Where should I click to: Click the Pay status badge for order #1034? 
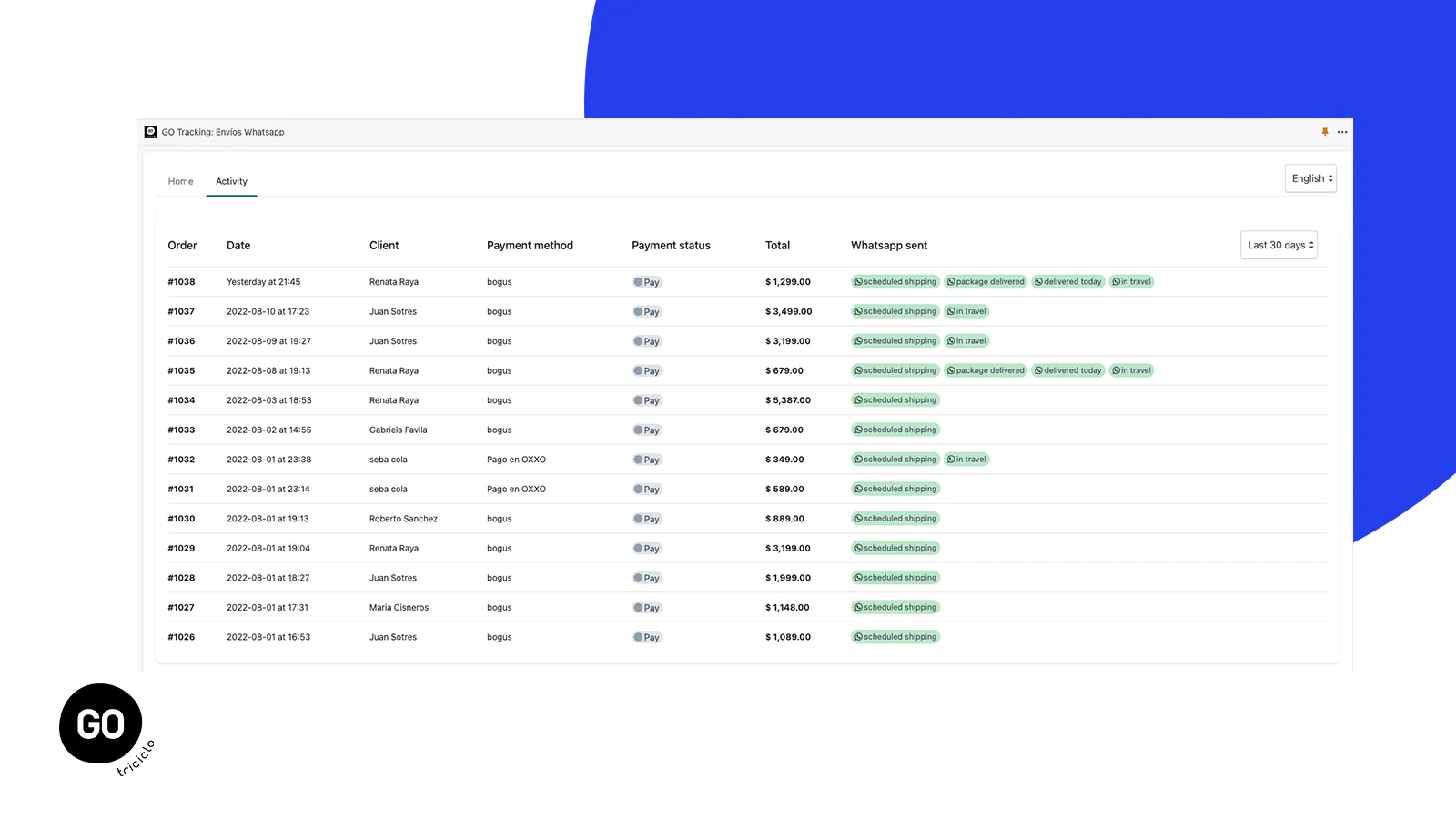[646, 400]
